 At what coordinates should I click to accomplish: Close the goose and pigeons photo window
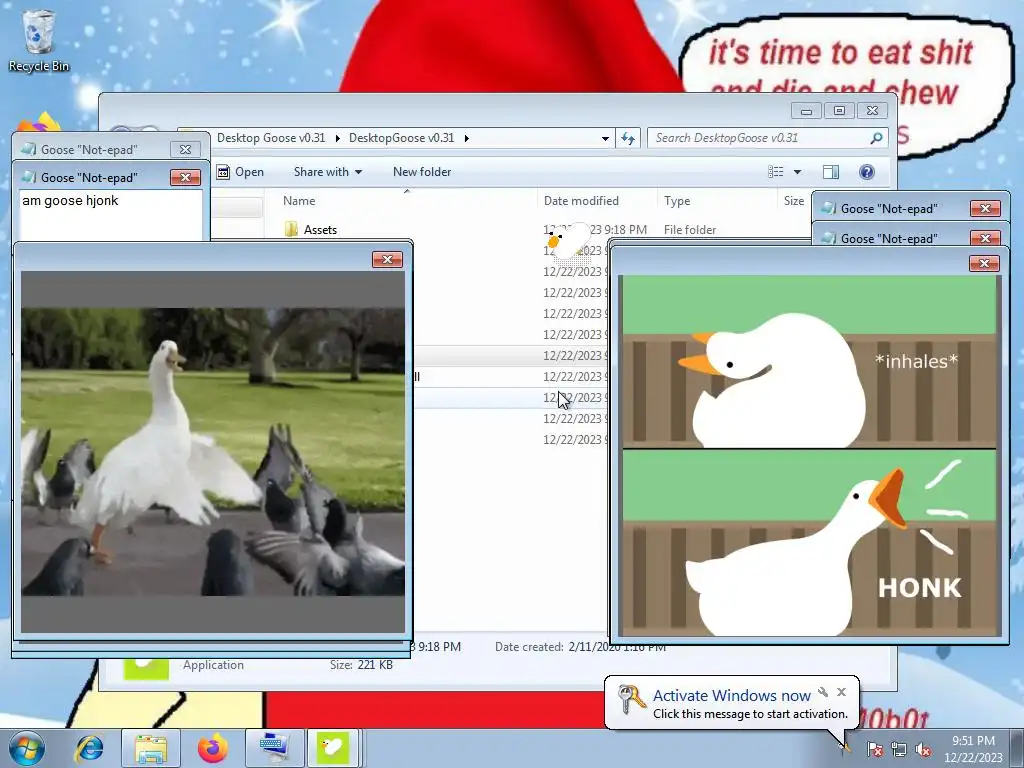point(387,259)
